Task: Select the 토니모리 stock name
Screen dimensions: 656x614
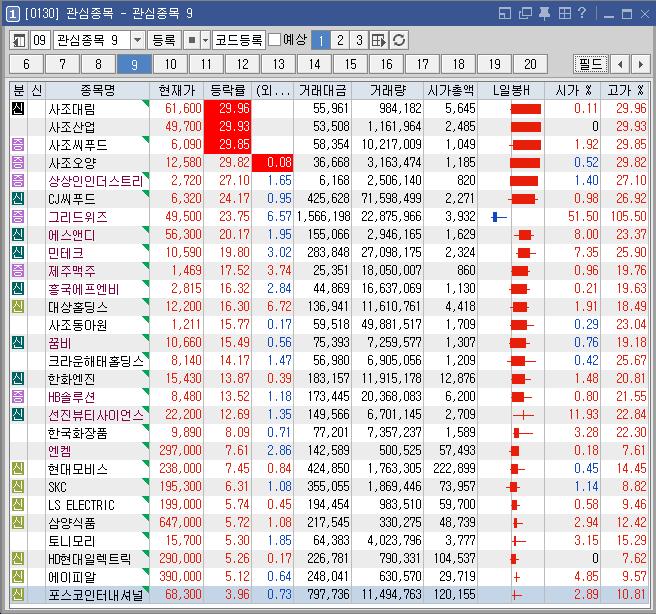Action: point(72,540)
